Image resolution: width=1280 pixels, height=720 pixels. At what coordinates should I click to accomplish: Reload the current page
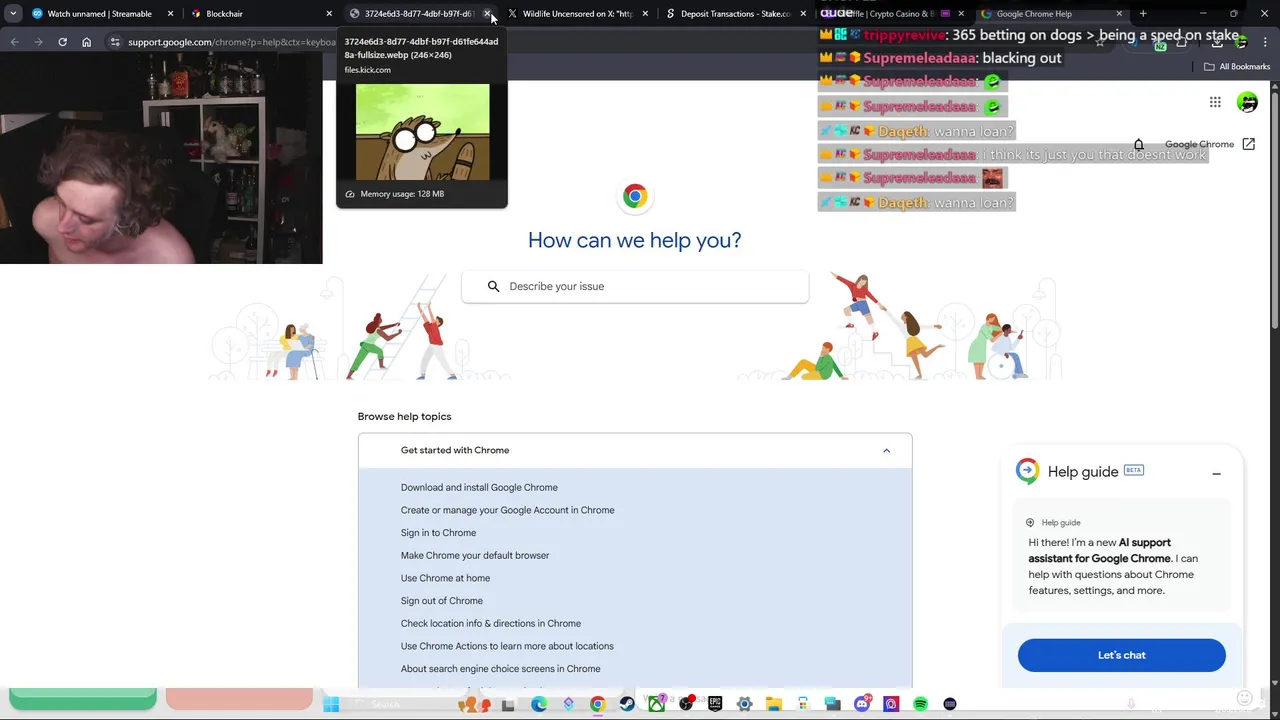click(62, 42)
